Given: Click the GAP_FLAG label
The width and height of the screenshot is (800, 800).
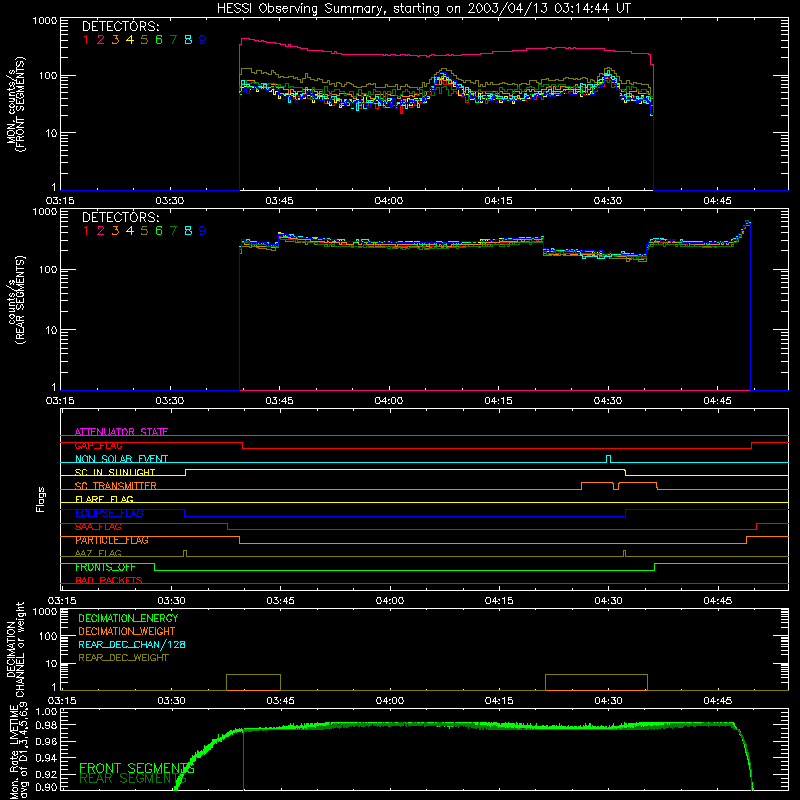Looking at the screenshot, I should click(98, 445).
